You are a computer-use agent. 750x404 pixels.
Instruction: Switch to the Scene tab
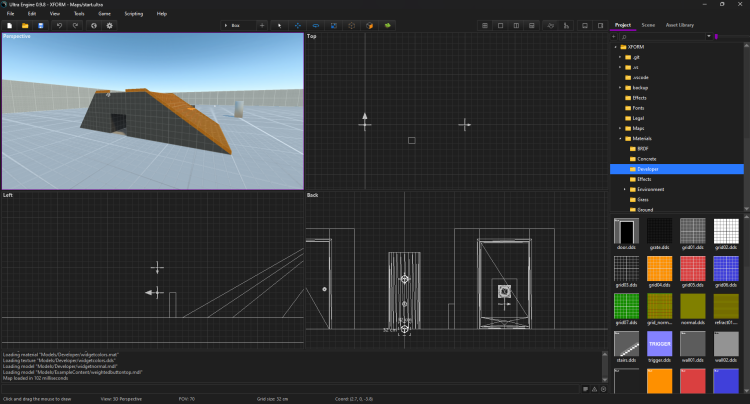coord(648,24)
